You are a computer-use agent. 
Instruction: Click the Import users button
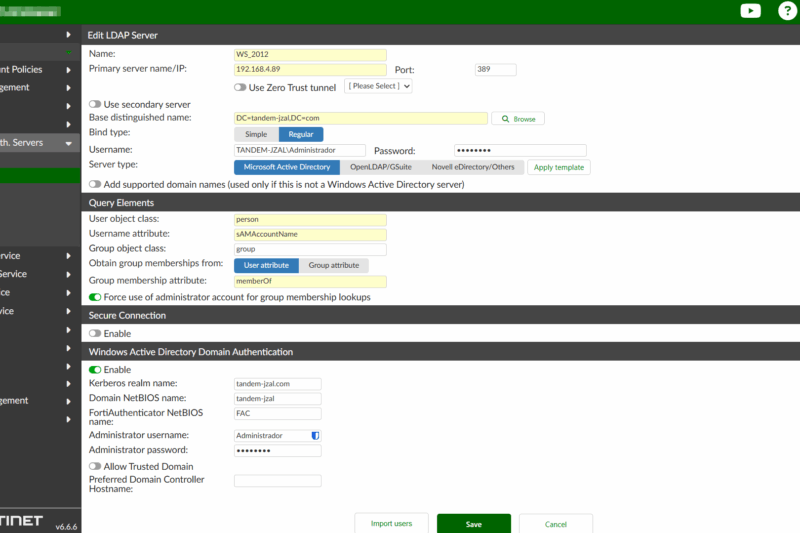[x=391, y=524]
